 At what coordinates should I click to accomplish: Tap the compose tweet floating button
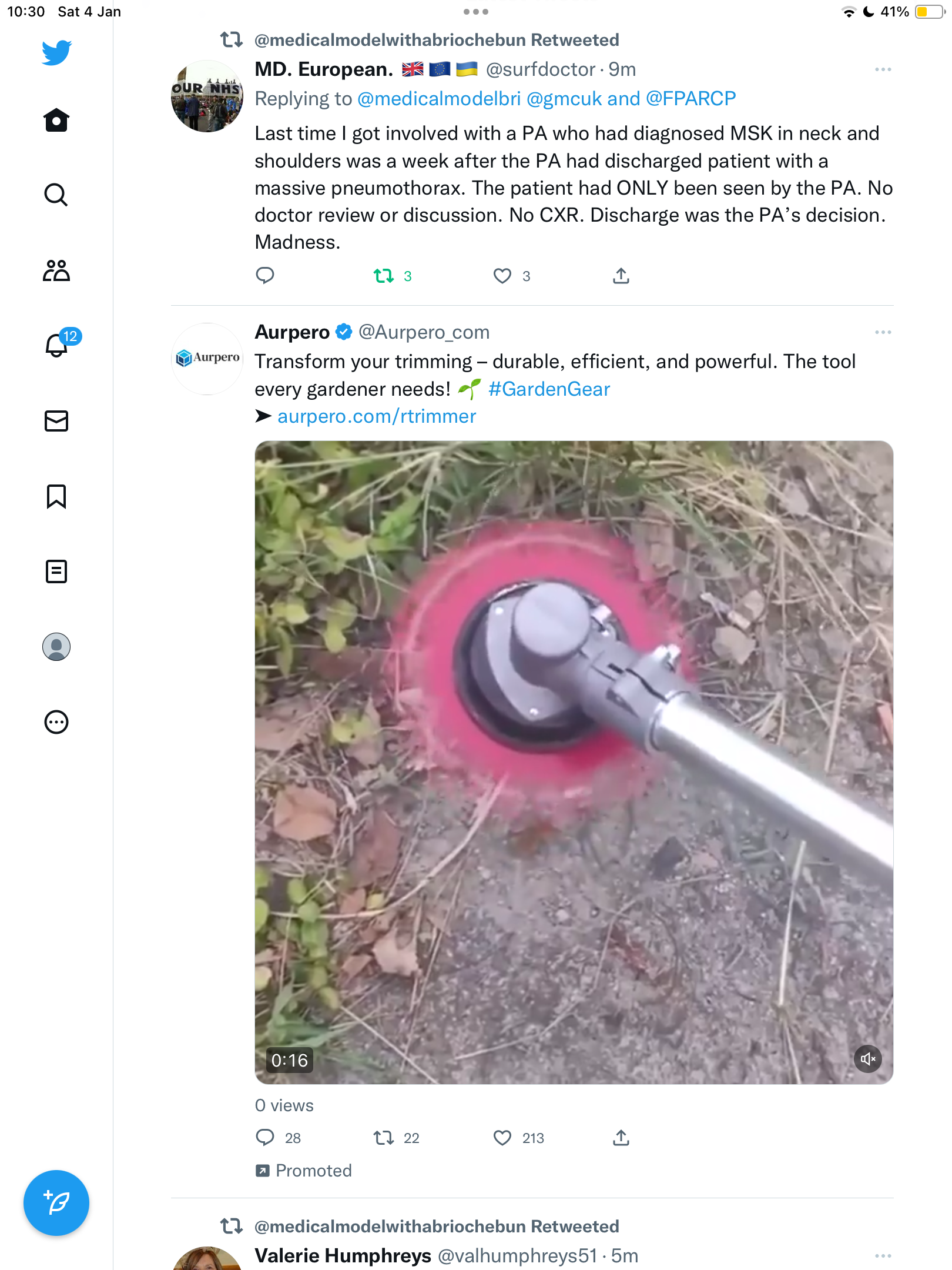pos(56,1203)
